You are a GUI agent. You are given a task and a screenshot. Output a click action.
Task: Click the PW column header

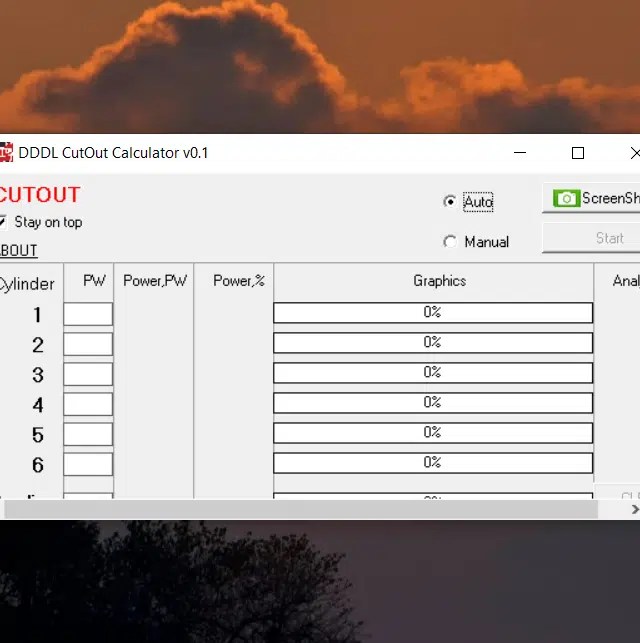pos(94,281)
